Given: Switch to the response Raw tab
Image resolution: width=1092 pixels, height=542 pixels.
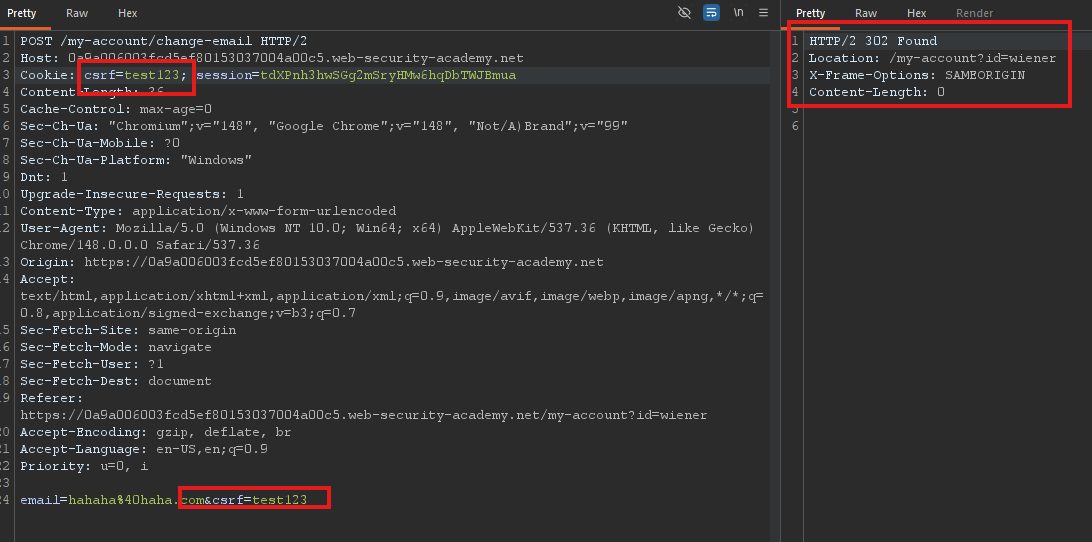Looking at the screenshot, I should click(866, 13).
